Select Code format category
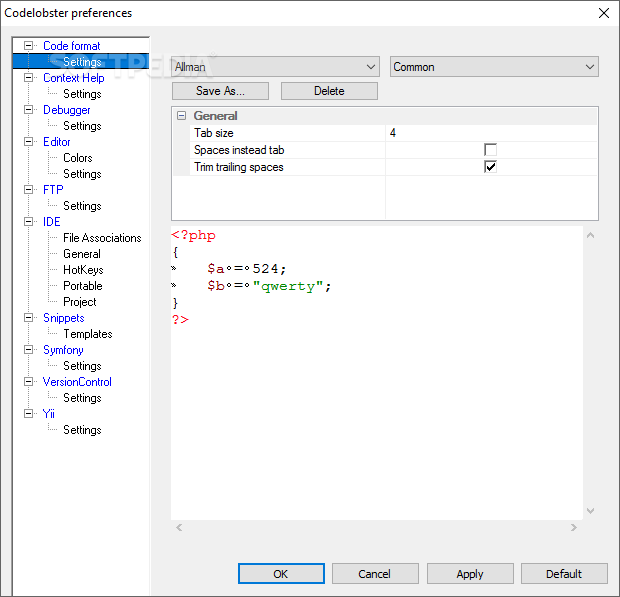 pos(72,46)
